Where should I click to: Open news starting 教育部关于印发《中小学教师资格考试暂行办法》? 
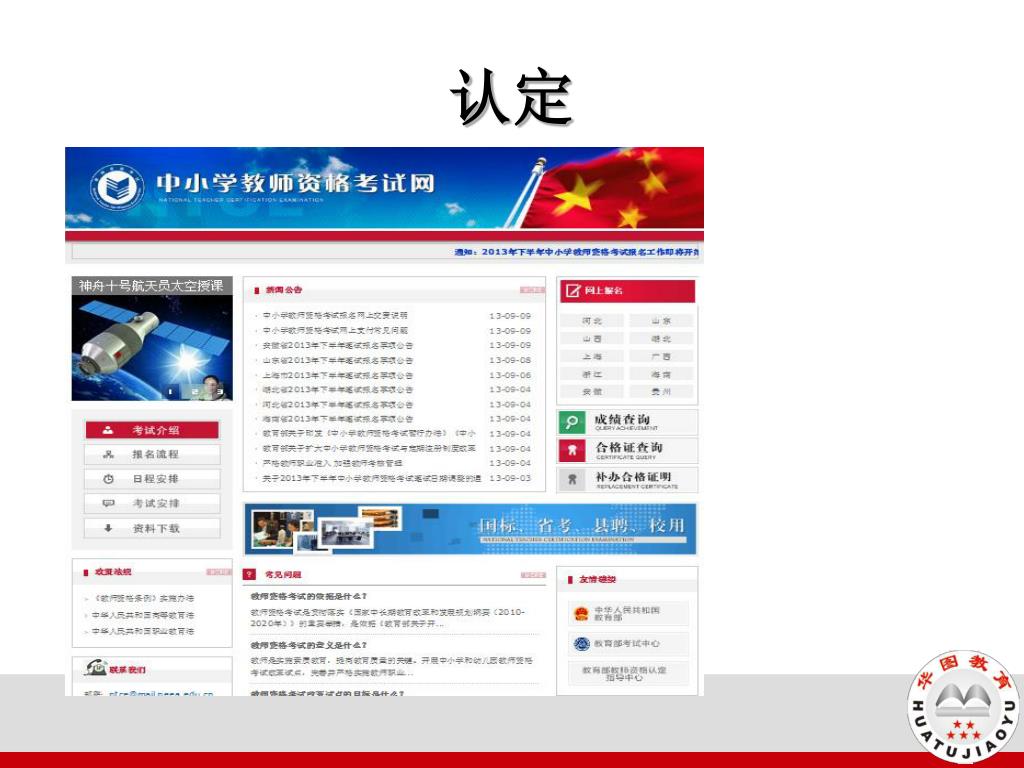(369, 434)
